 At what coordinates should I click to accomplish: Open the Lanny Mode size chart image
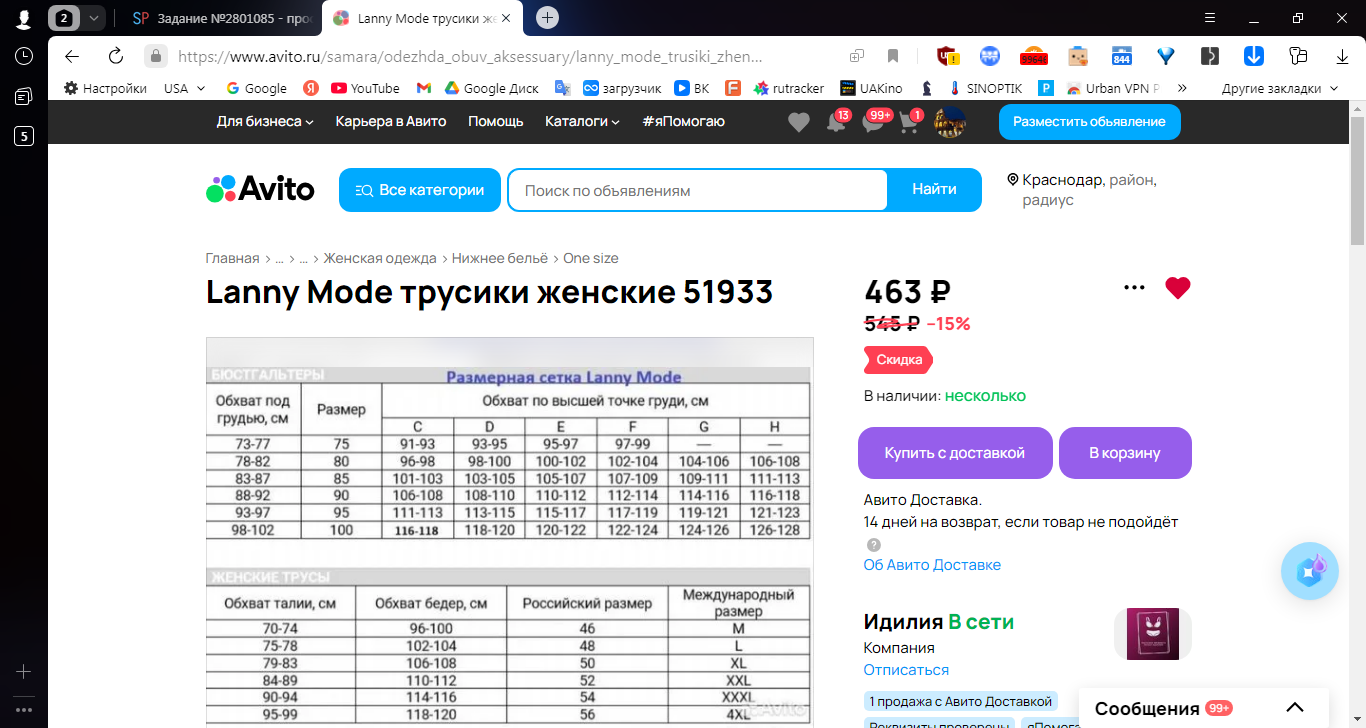click(509, 532)
